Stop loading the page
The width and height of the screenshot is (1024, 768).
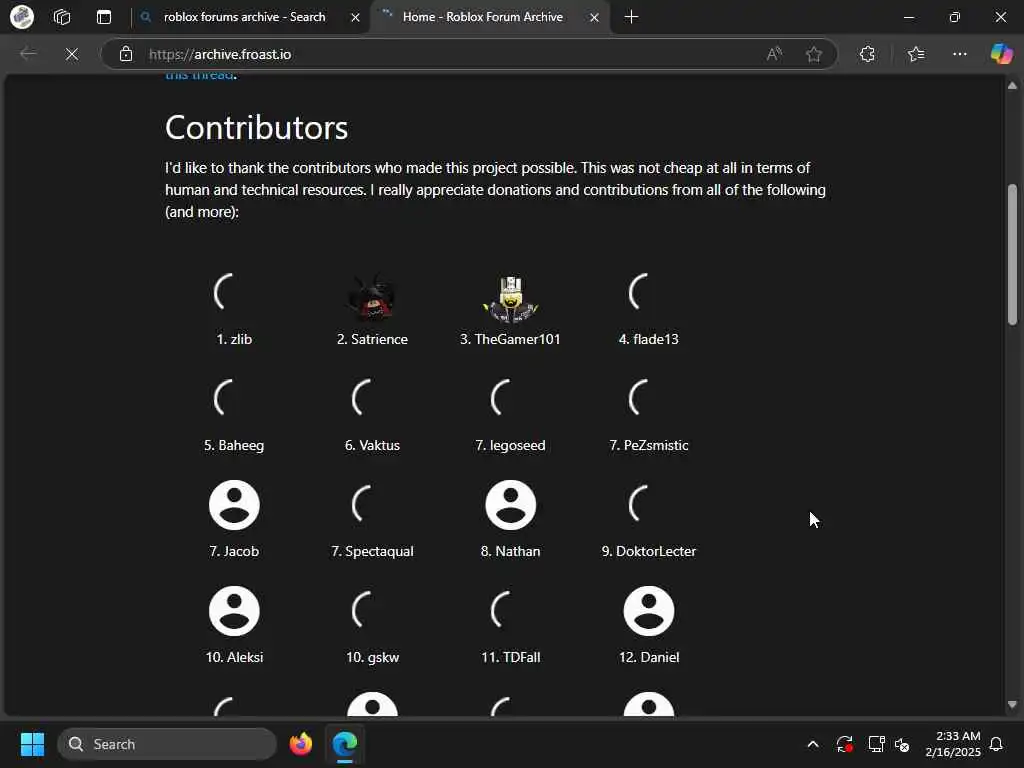(x=72, y=54)
